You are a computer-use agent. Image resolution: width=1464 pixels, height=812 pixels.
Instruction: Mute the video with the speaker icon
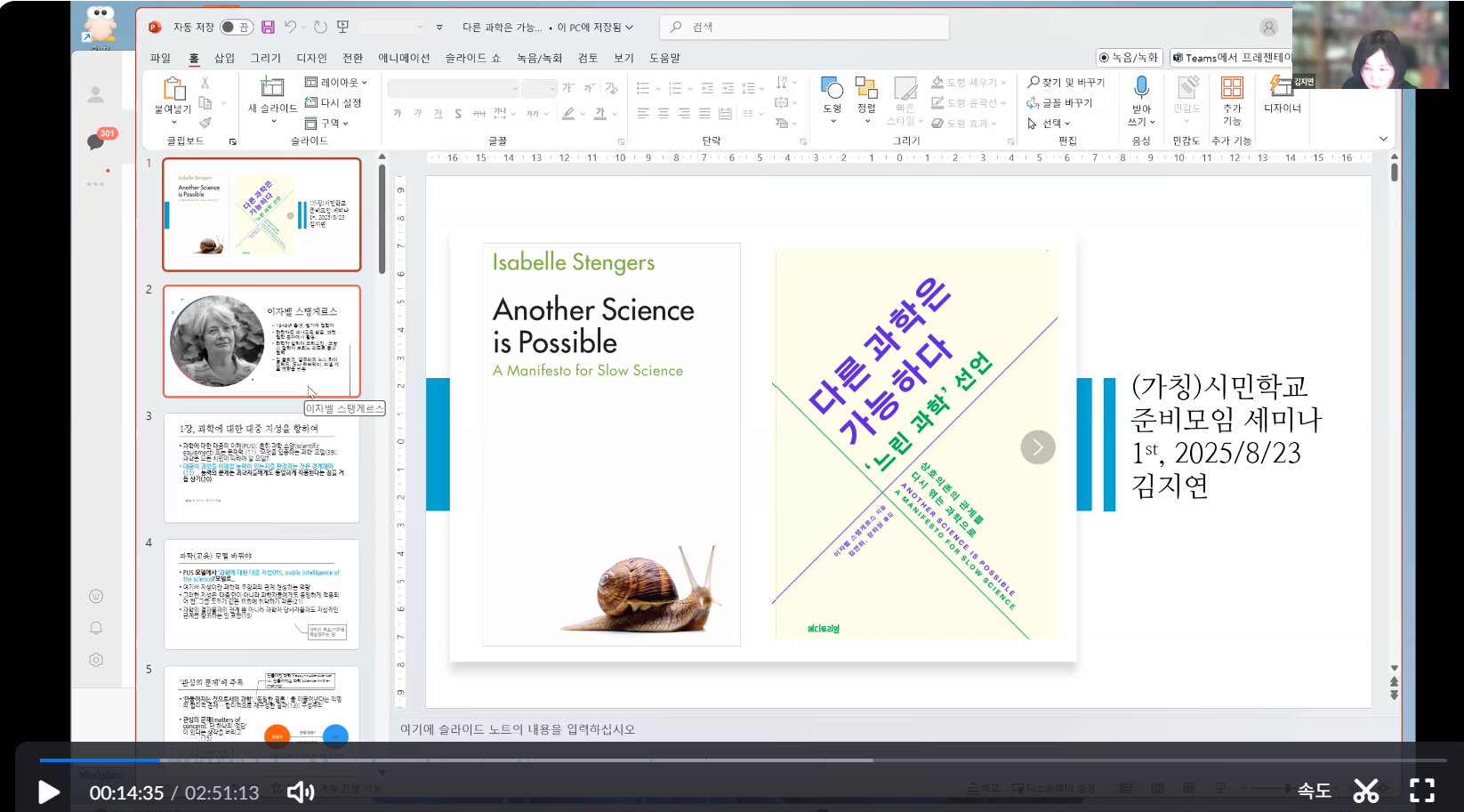[x=301, y=792]
